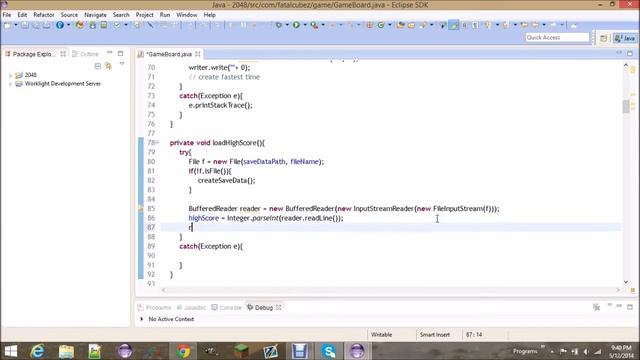Click the warning marker on line 85

tap(141, 209)
